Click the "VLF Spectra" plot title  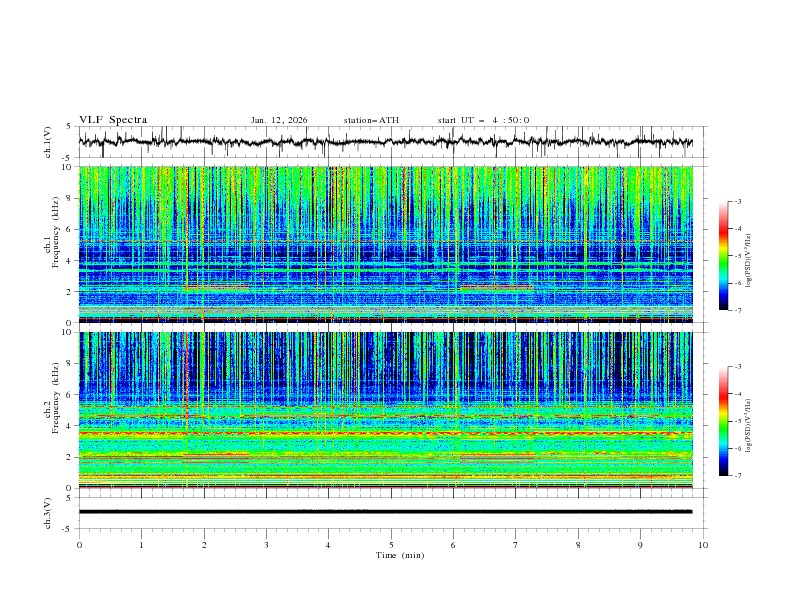point(113,120)
